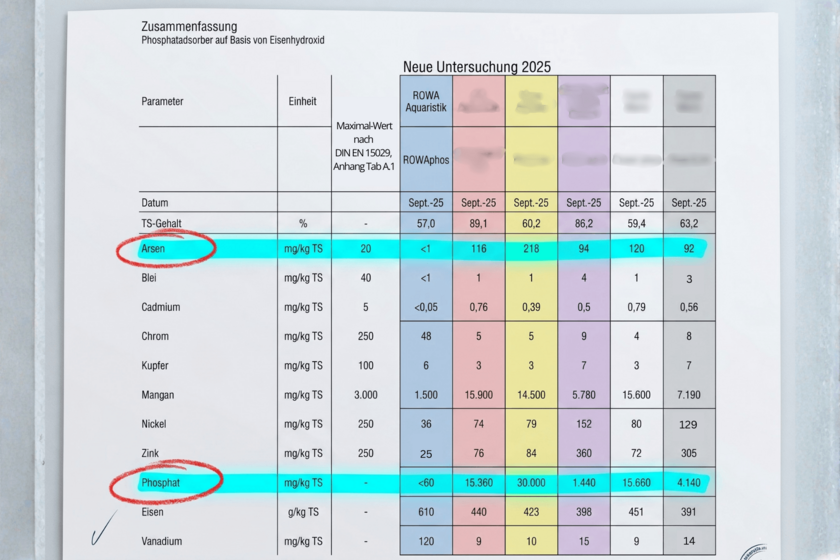Click the Neue Untersuchung 2025 heading
Screen dimensions: 840x560
click(x=477, y=67)
